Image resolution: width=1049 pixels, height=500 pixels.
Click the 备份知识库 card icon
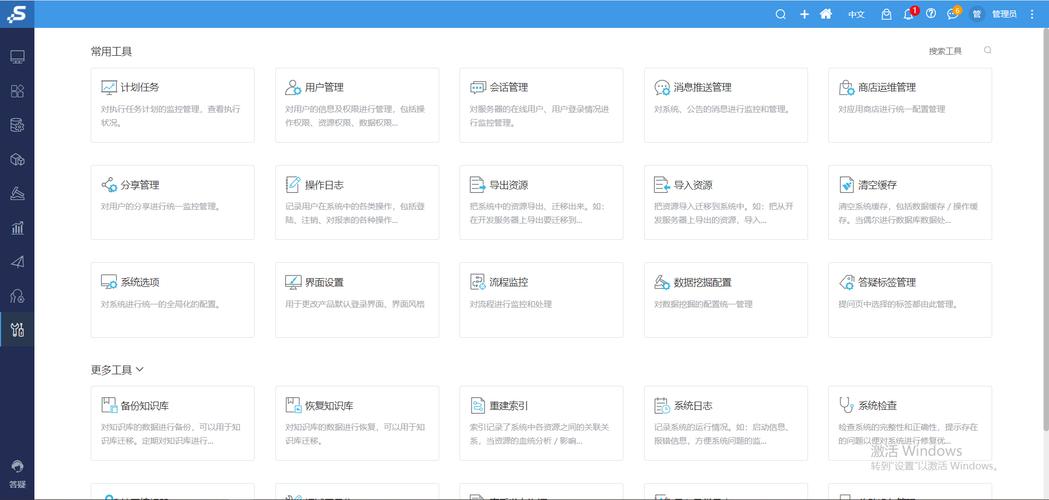coord(109,405)
